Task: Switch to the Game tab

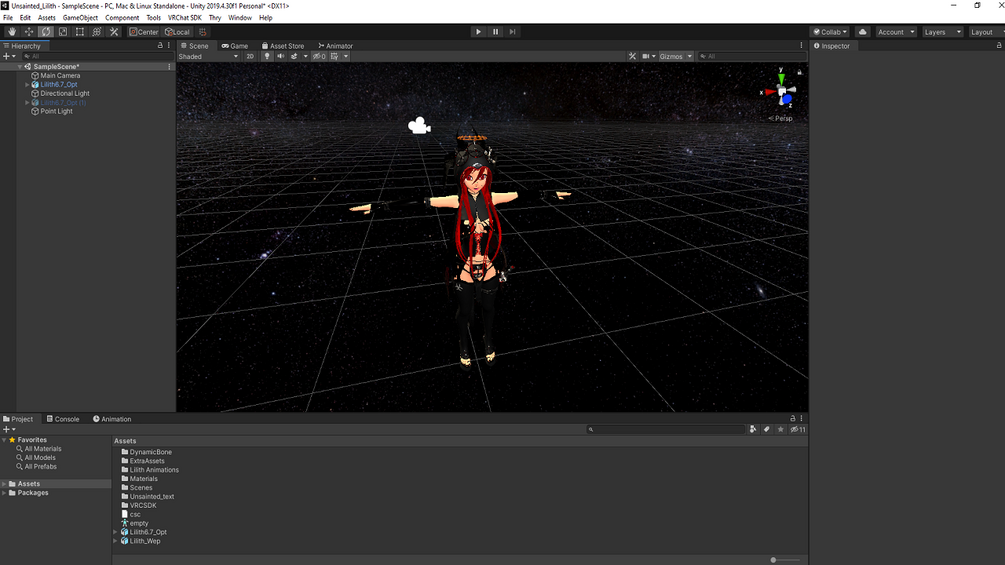Action: pos(235,45)
